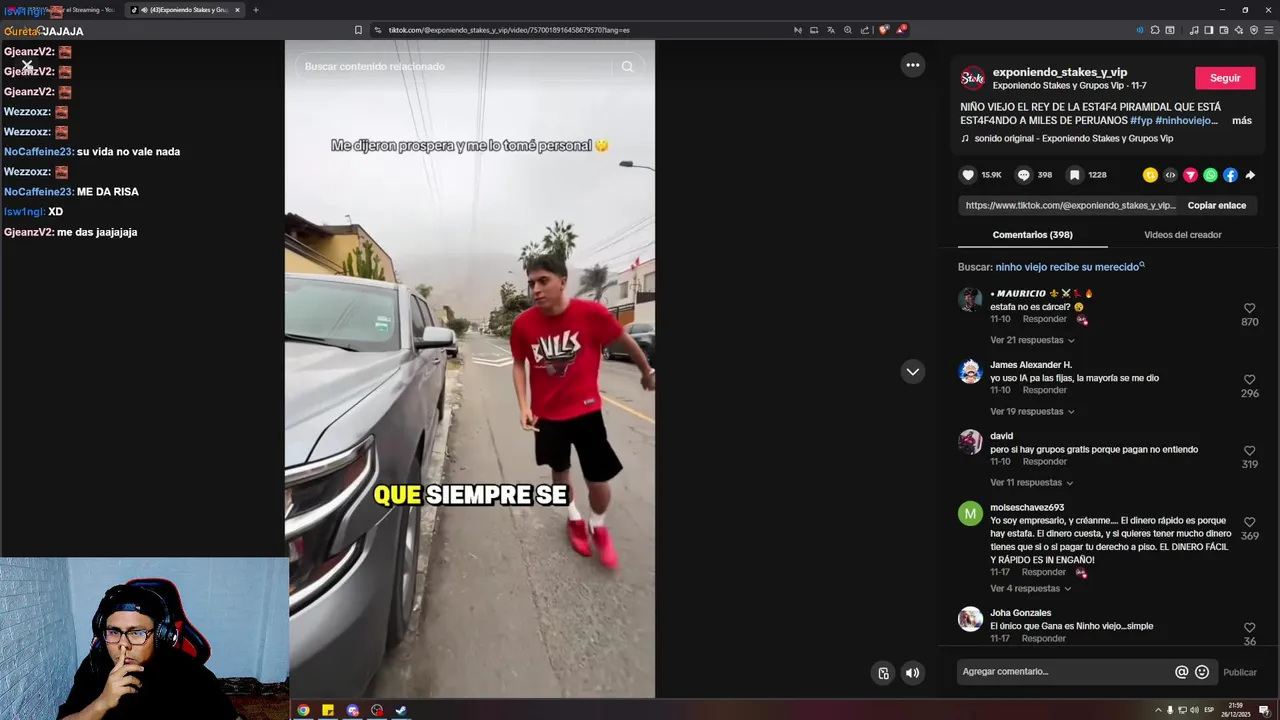Open emoji picker in comment box
The height and width of the screenshot is (720, 1280).
click(x=1202, y=672)
